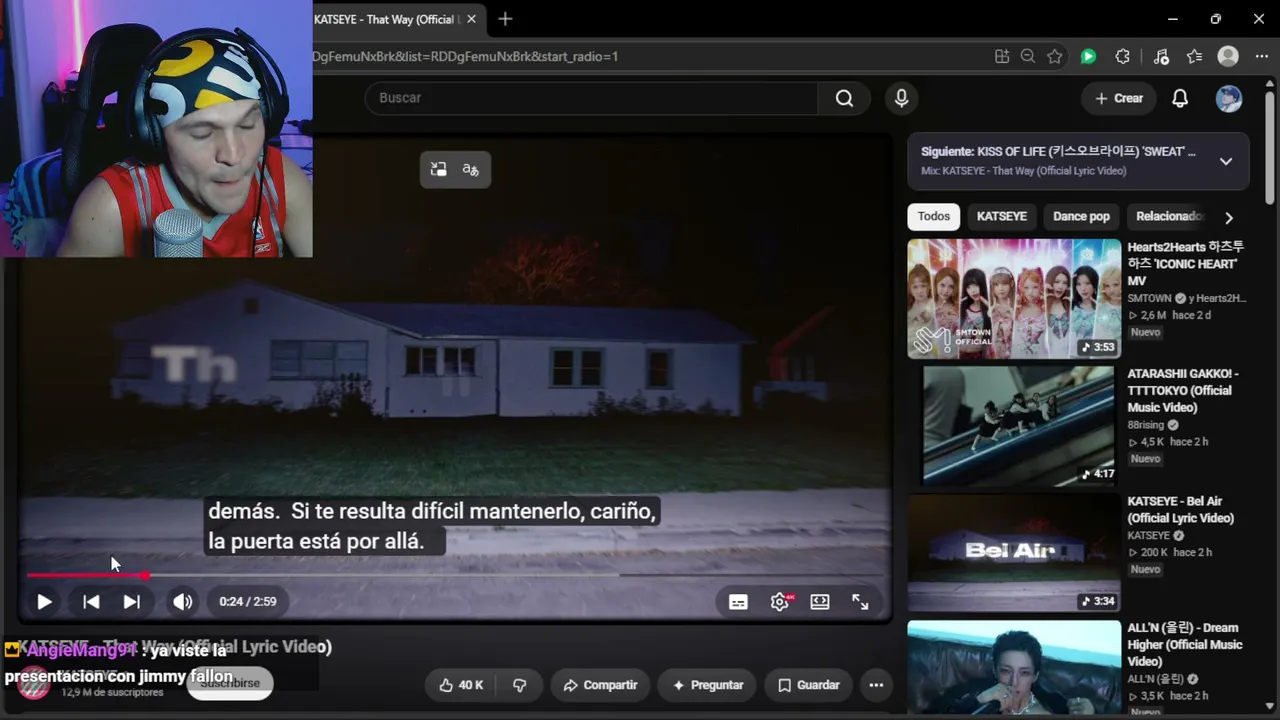Open the browser favorites list icon

coord(1195,57)
